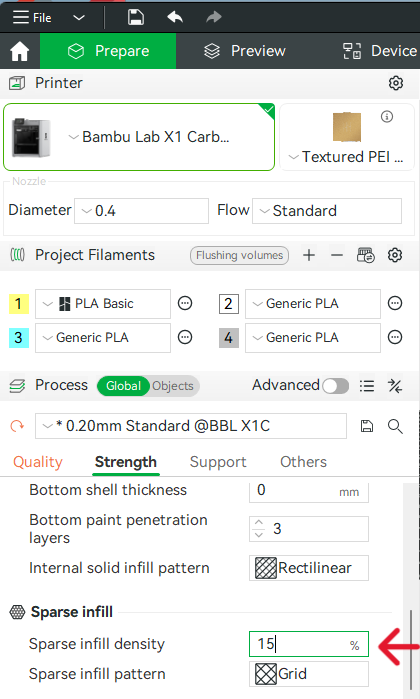The height and width of the screenshot is (699, 420).
Task: Remove a filament with the minus icon
Action: click(337, 255)
